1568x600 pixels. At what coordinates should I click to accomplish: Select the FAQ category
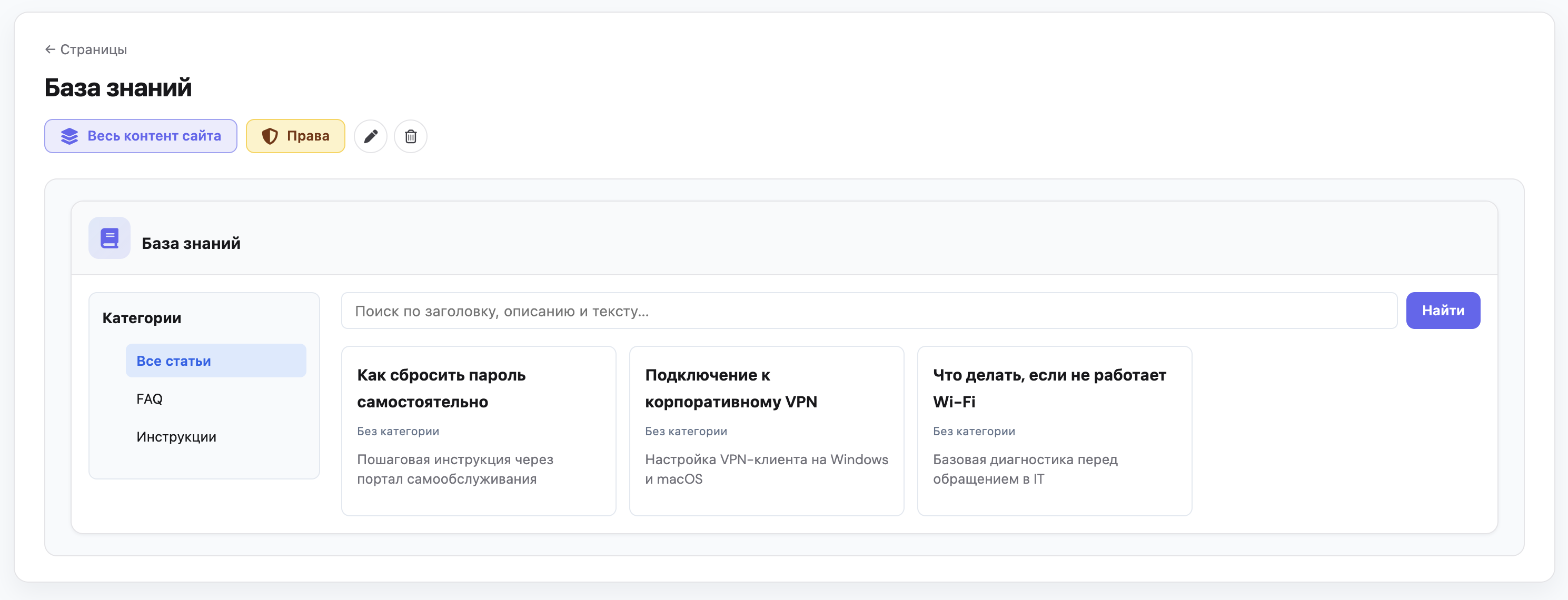point(216,398)
